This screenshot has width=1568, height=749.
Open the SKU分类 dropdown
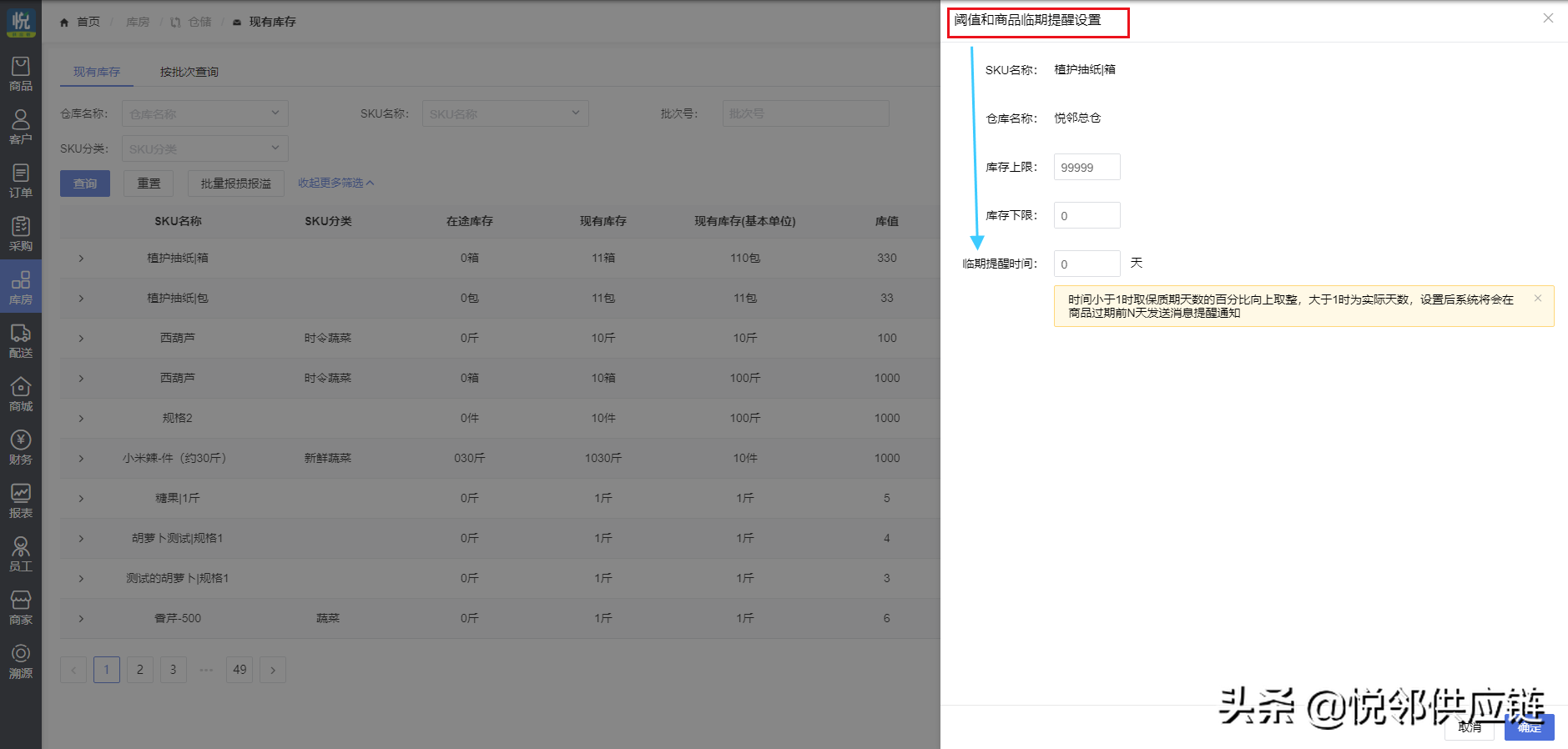(x=205, y=148)
